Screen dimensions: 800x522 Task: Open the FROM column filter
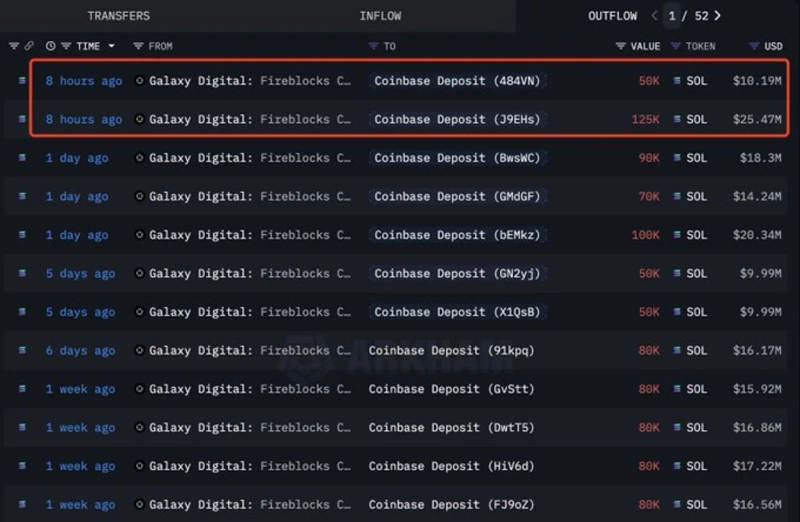point(139,46)
